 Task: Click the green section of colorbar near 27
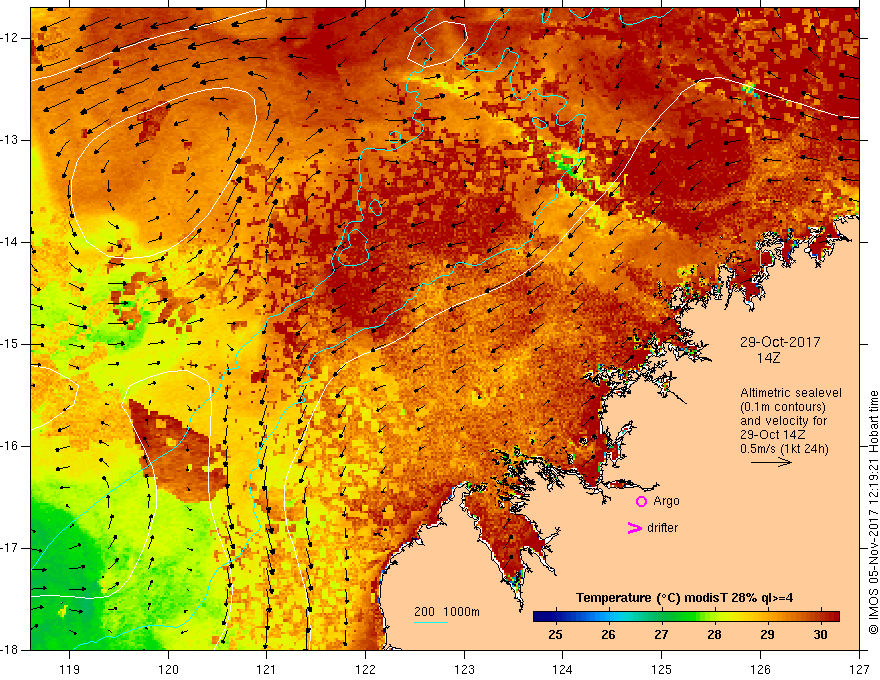pos(662,617)
